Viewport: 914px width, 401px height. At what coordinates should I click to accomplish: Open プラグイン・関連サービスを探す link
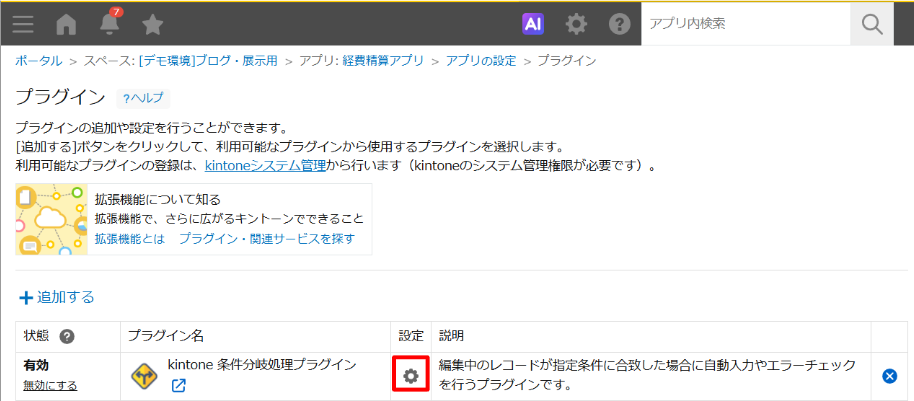pos(266,239)
